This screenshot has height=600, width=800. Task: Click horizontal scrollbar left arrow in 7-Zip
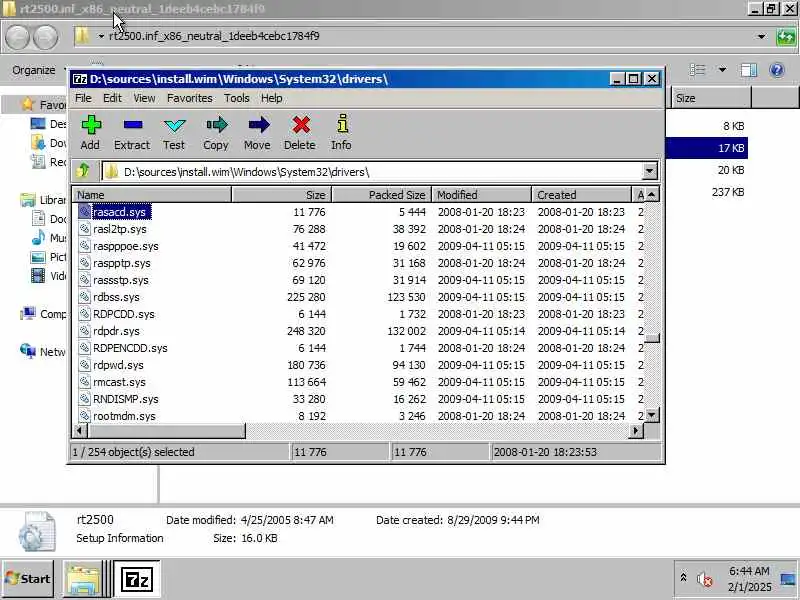[80, 431]
